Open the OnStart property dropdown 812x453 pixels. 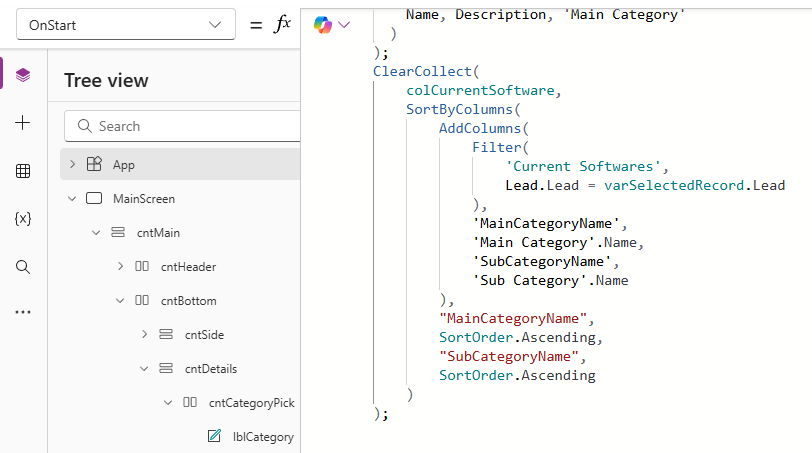coord(126,25)
